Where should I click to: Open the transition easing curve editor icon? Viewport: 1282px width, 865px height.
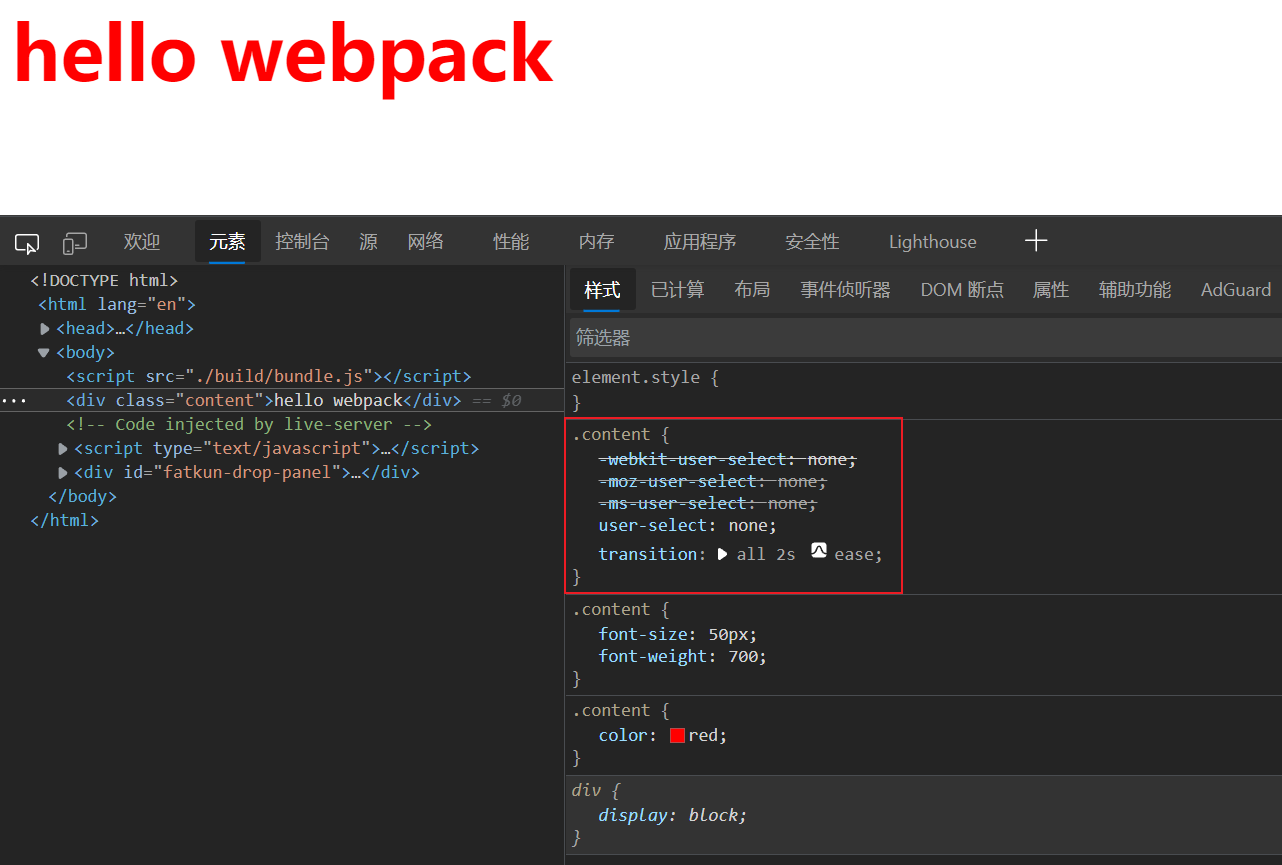[819, 550]
